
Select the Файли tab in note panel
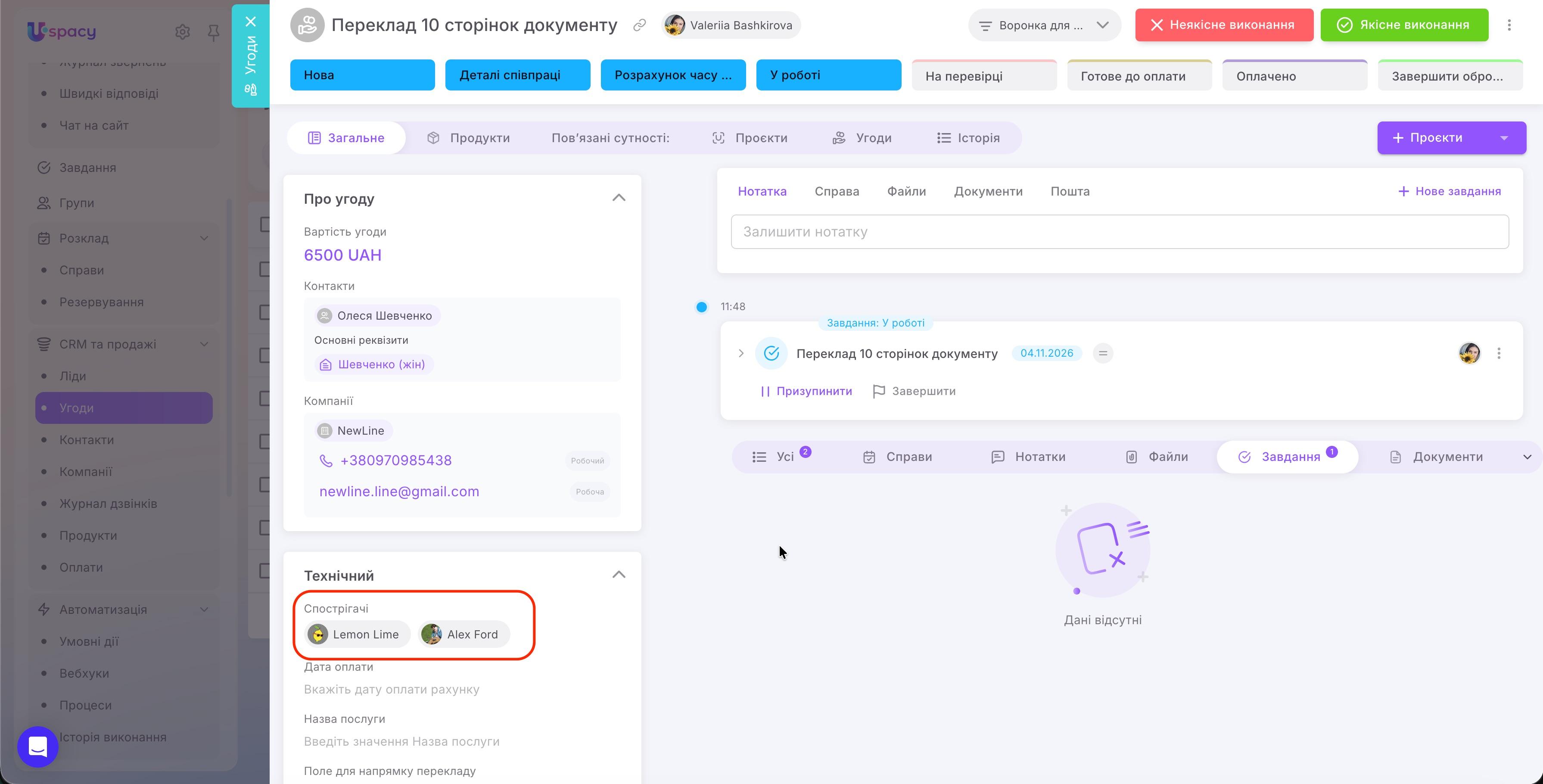tap(906, 192)
